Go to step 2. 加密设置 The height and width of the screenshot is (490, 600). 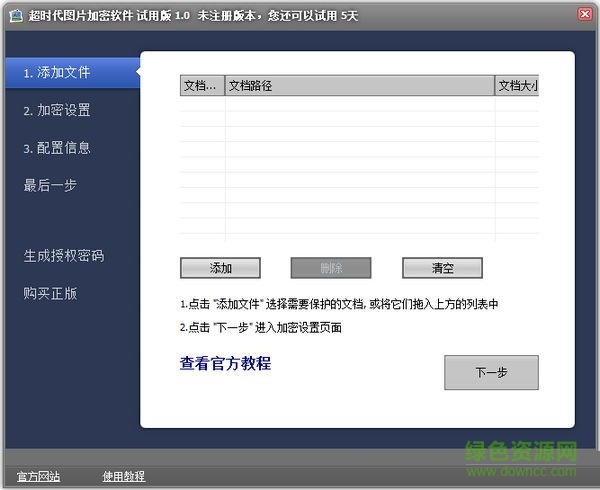tap(57, 110)
